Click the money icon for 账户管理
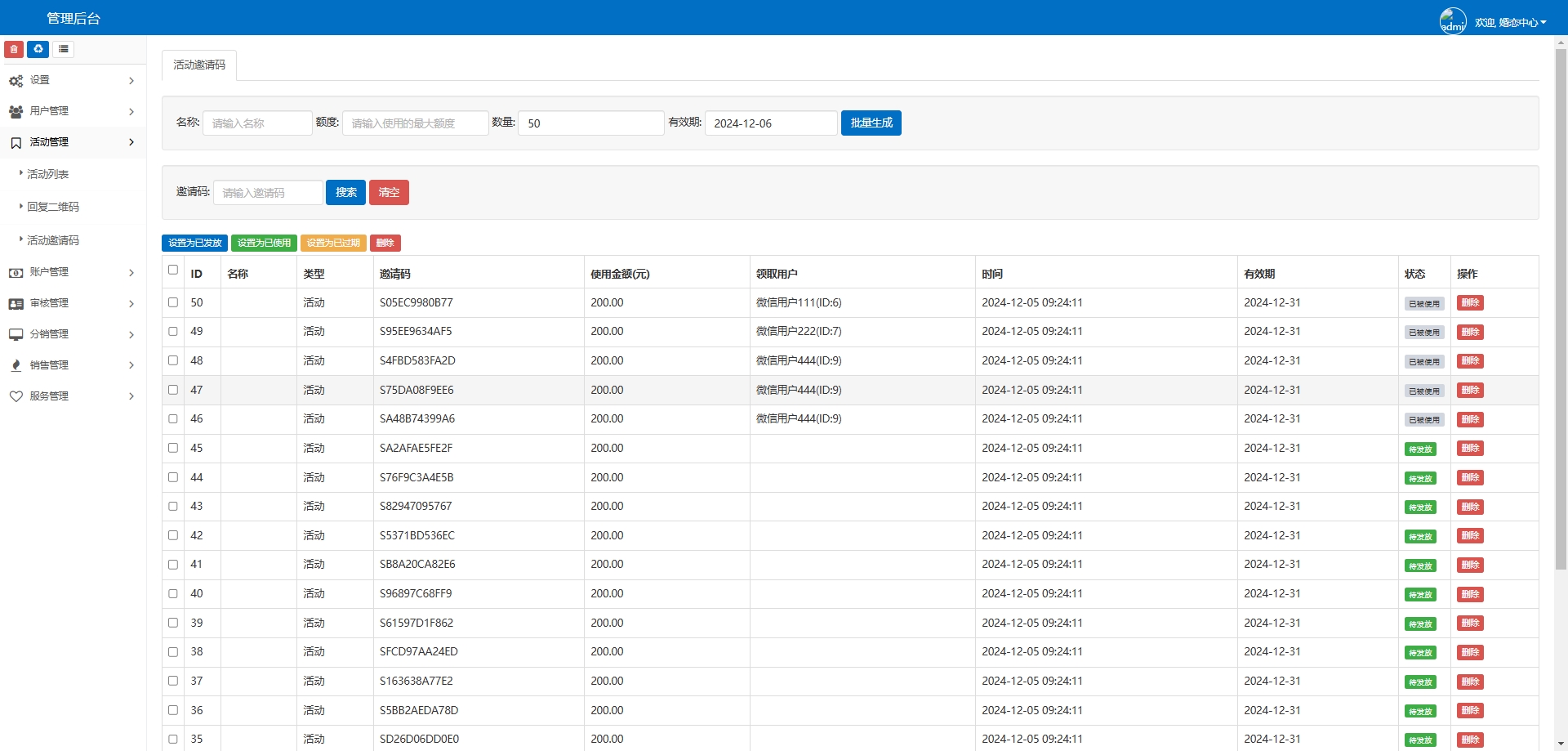 pyautogui.click(x=16, y=272)
